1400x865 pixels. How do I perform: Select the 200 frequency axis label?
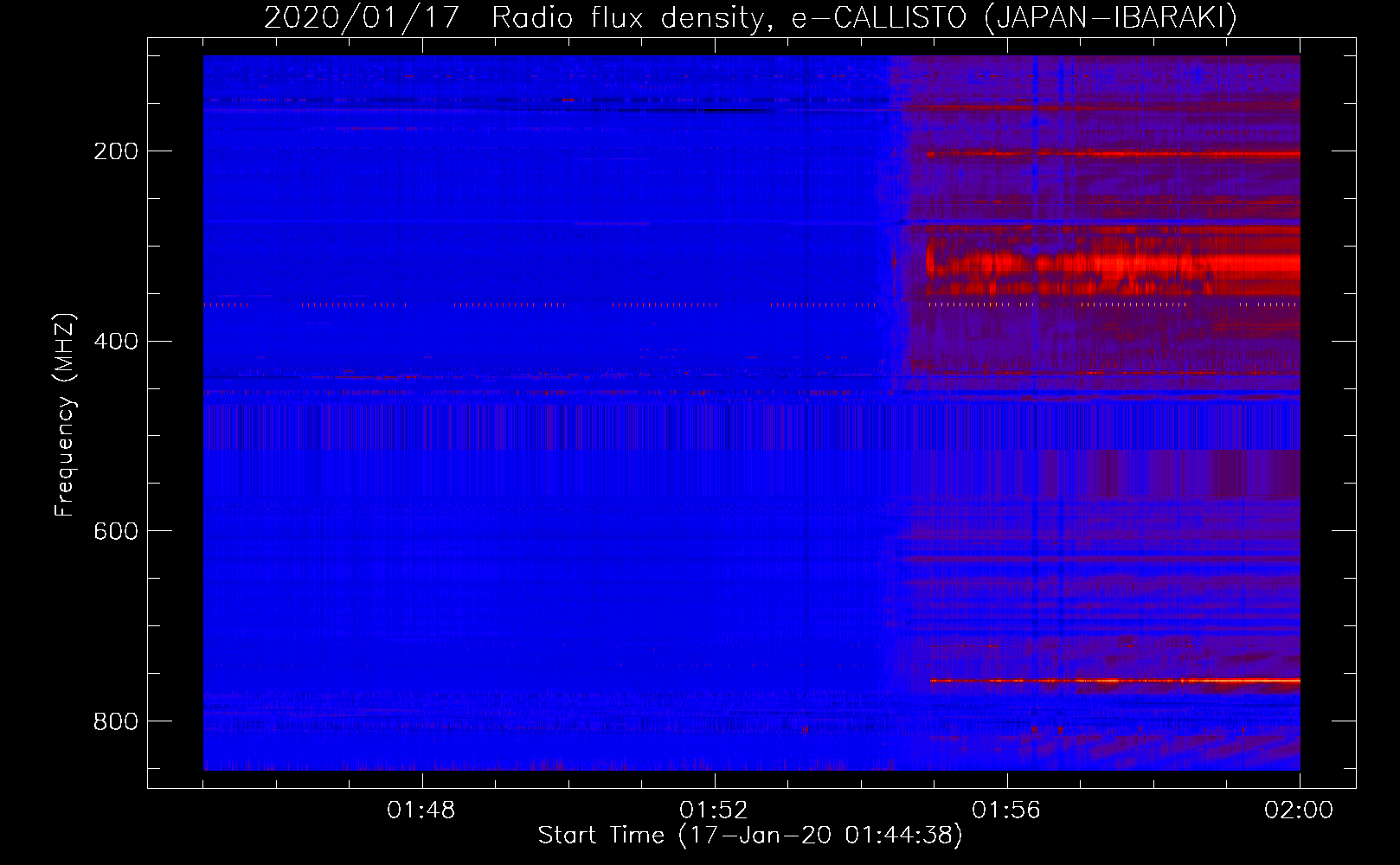point(116,151)
